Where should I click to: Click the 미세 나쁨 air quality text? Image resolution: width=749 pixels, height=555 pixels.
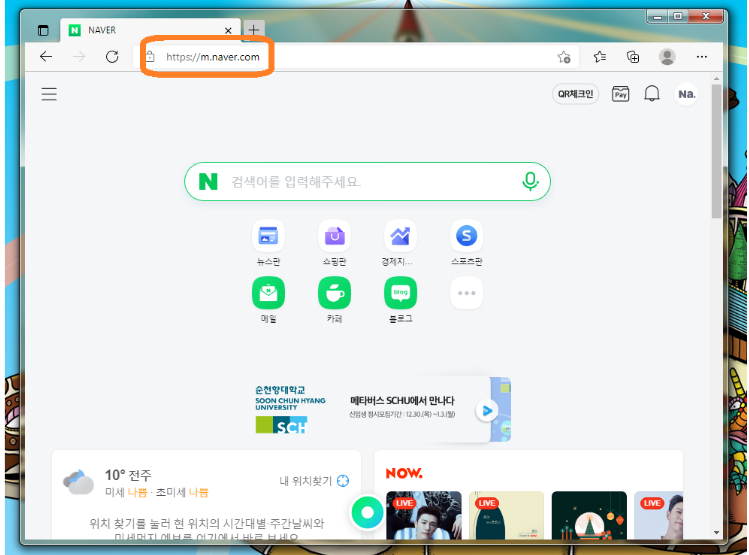126,492
